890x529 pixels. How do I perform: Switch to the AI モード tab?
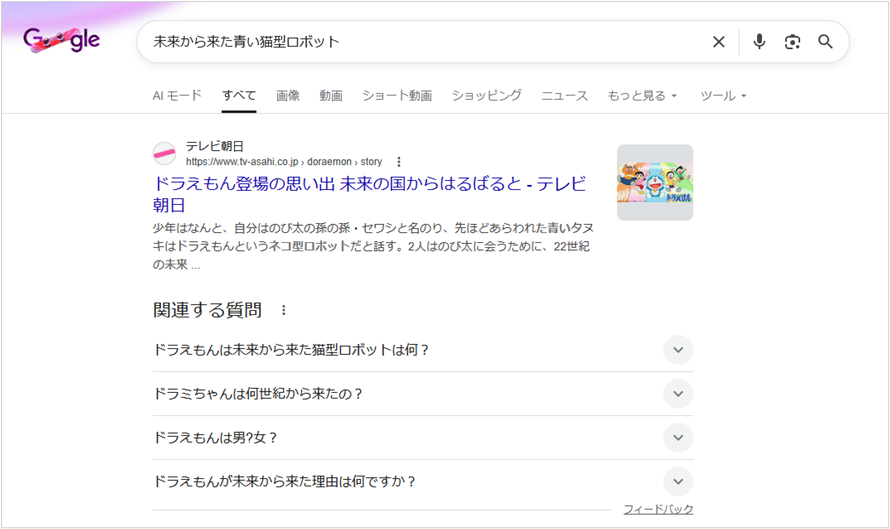177,96
